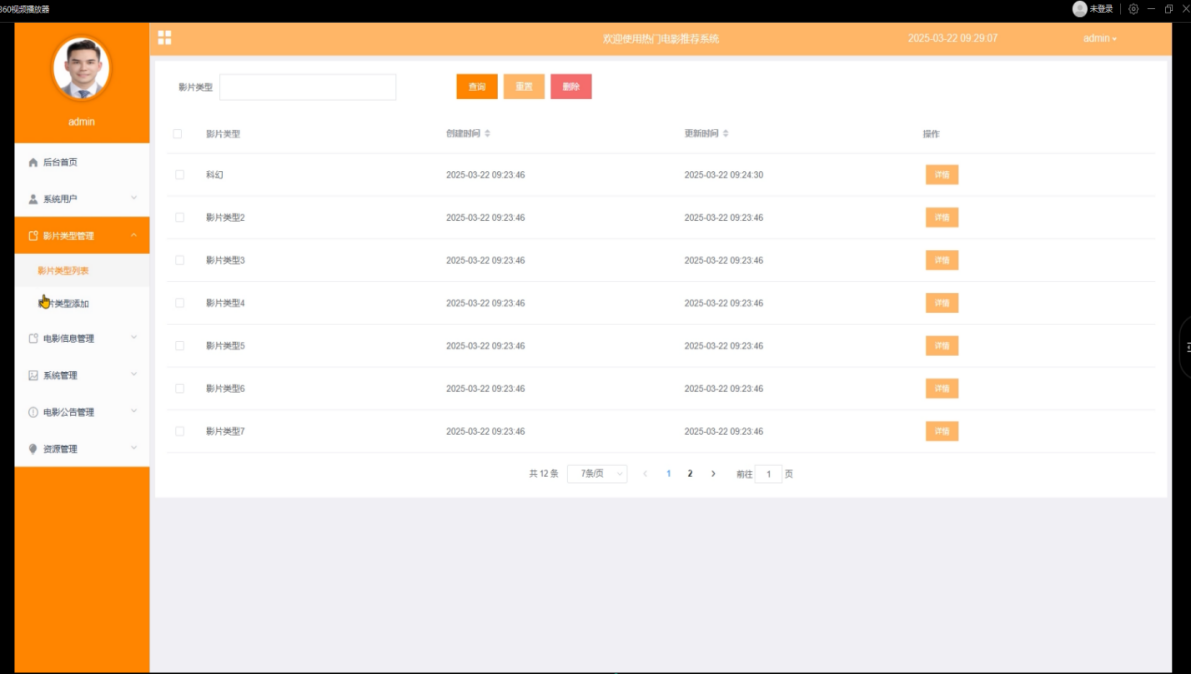Select page 1 in pagination

click(668, 473)
